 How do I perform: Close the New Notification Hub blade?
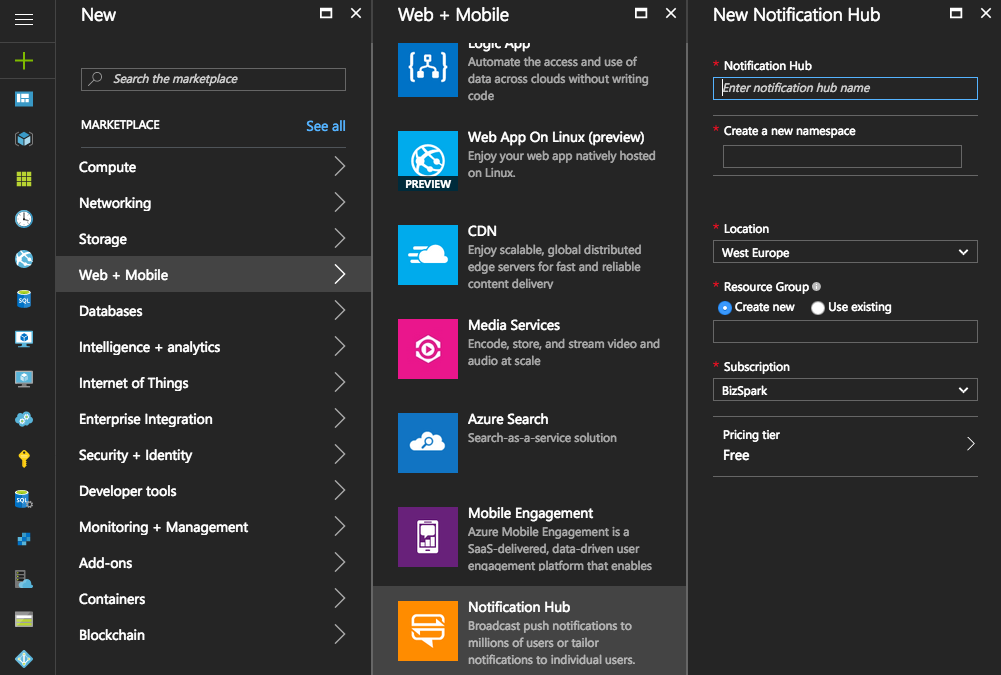click(x=986, y=13)
